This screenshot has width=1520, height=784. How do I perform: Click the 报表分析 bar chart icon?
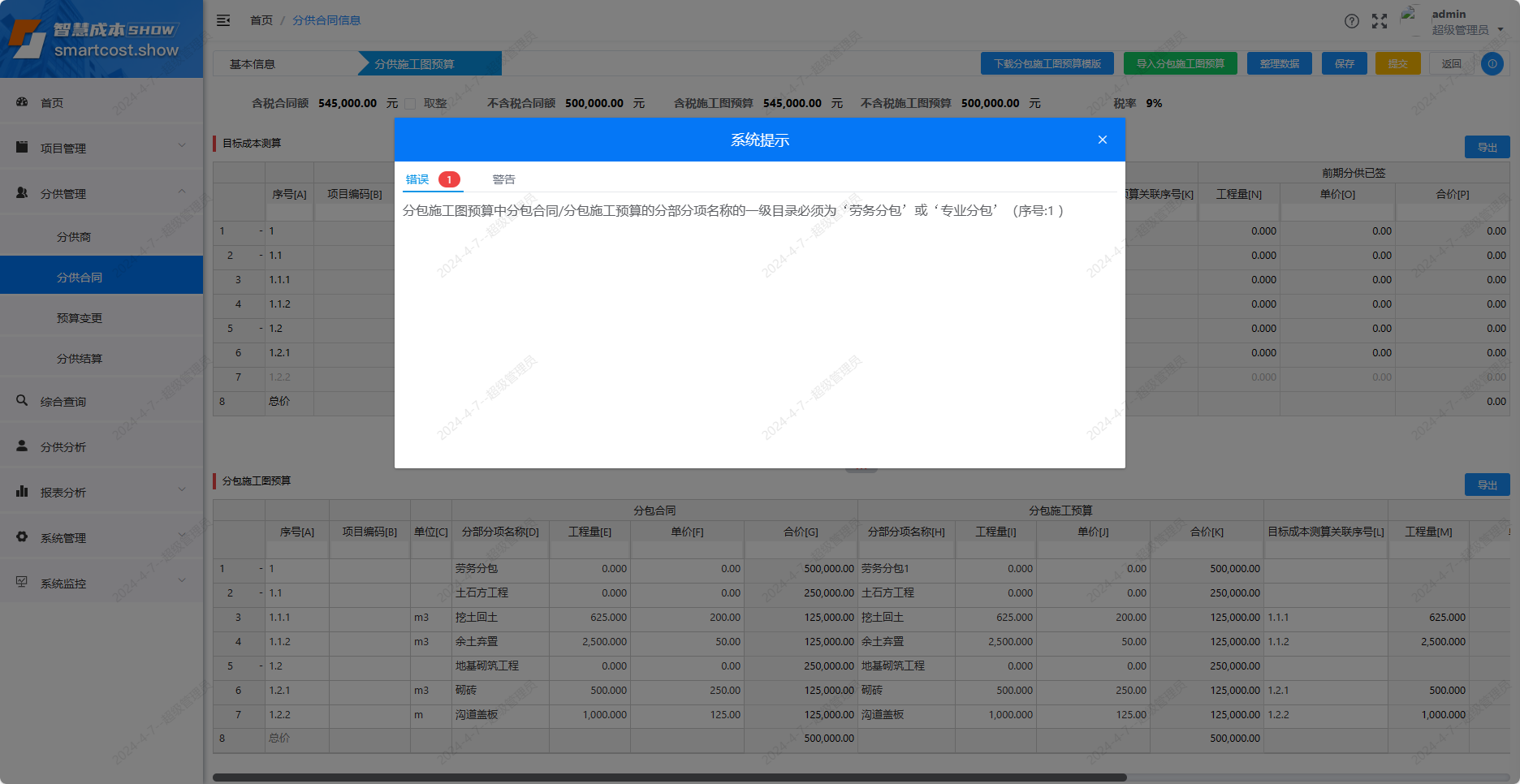22,492
